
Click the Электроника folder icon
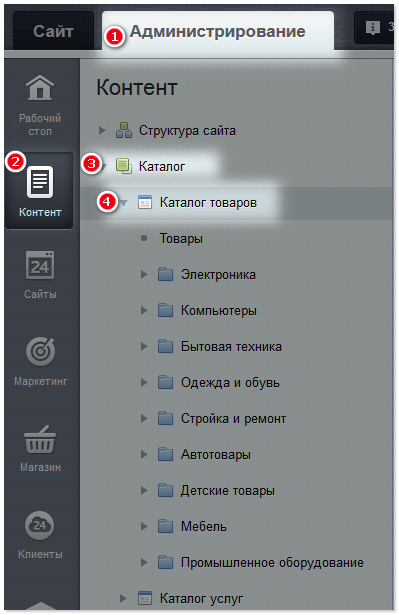(166, 275)
